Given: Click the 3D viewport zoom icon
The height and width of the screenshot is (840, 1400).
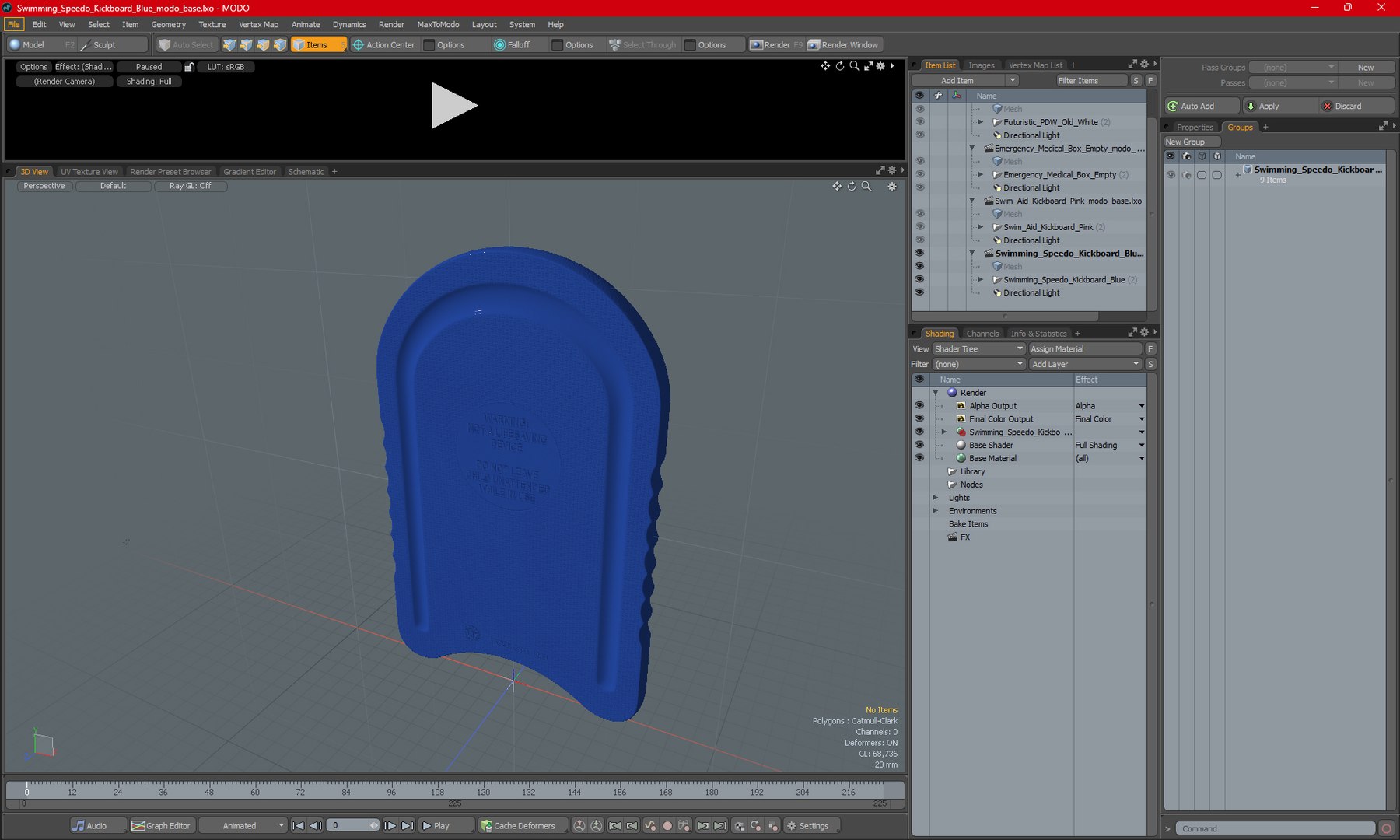Looking at the screenshot, I should pos(866,187).
